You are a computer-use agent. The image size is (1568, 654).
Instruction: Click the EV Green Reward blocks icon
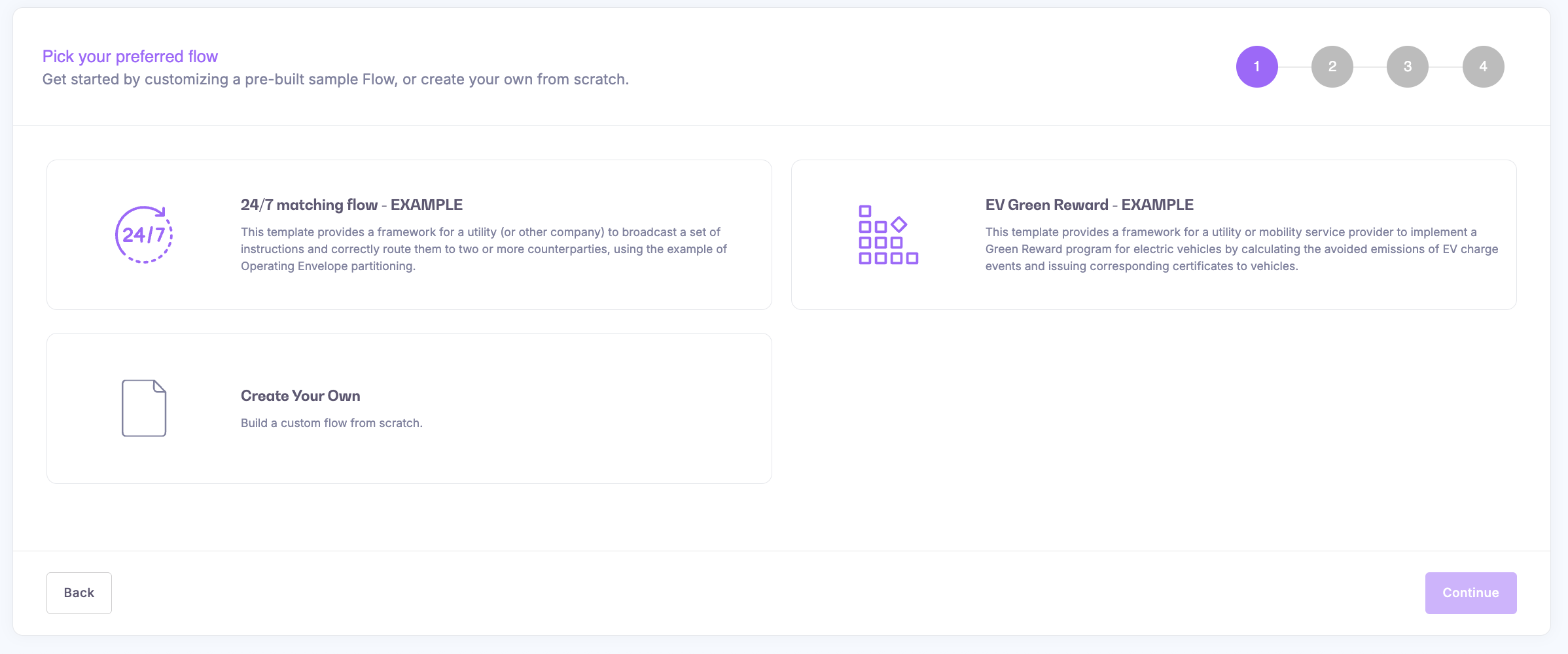click(x=888, y=235)
